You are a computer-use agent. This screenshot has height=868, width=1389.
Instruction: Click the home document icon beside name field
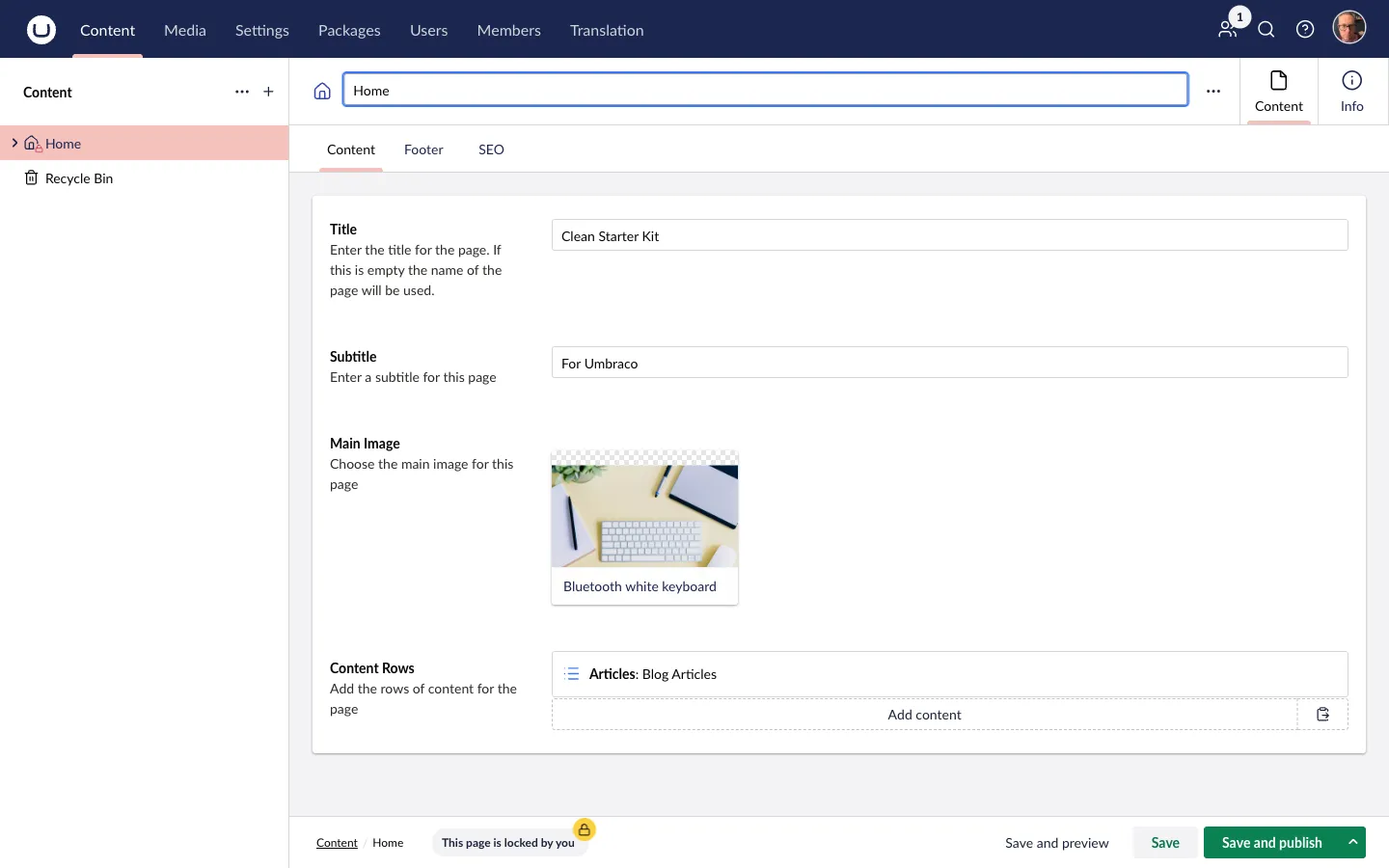click(x=322, y=91)
